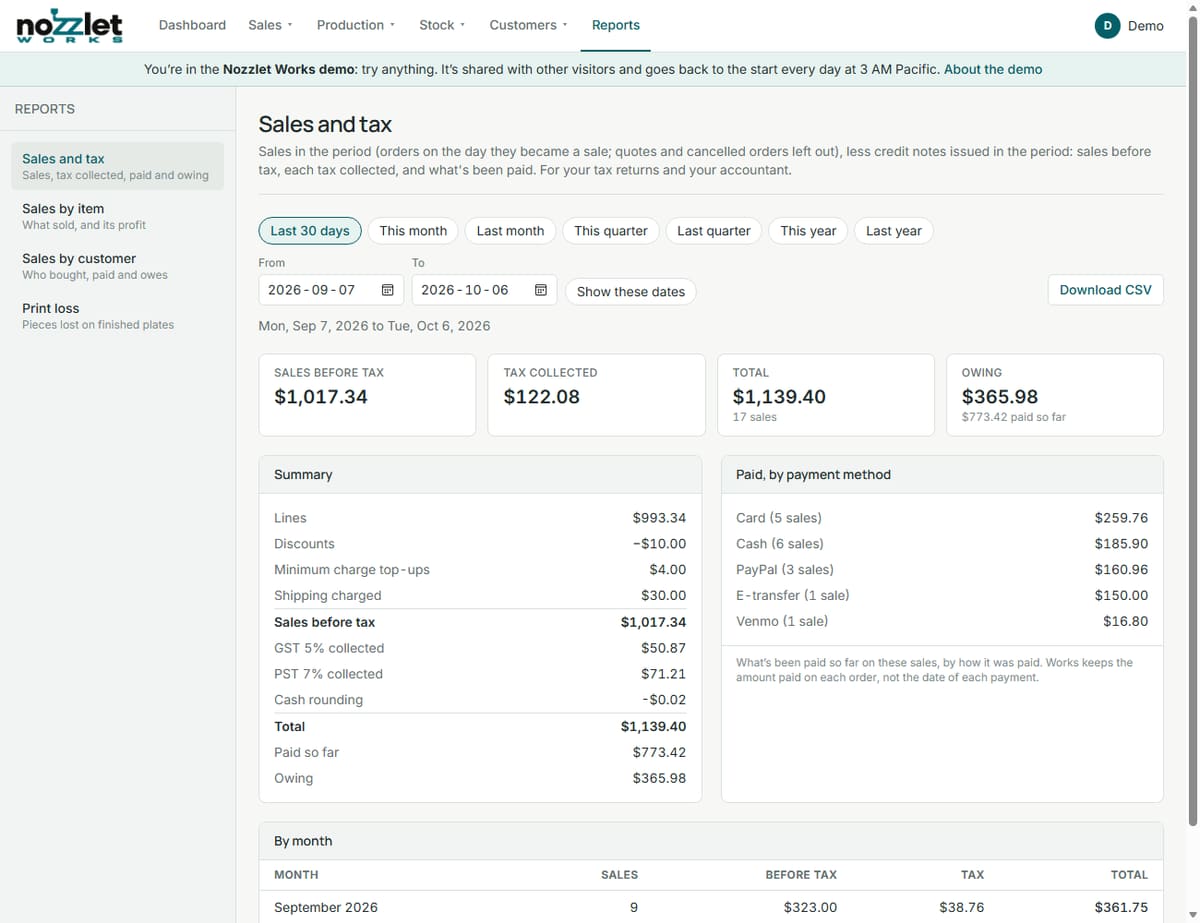Expand the Sales dropdown menu
The height and width of the screenshot is (923, 1200).
[x=270, y=25]
